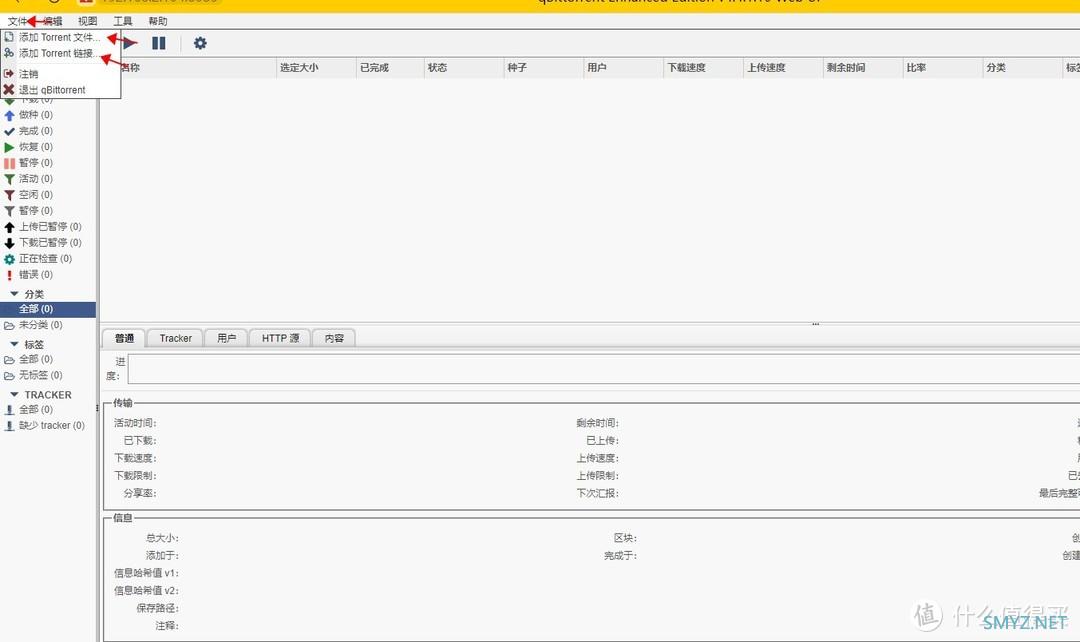Image resolution: width=1080 pixels, height=642 pixels.
Task: Open the 工具 menu
Action: click(x=123, y=21)
